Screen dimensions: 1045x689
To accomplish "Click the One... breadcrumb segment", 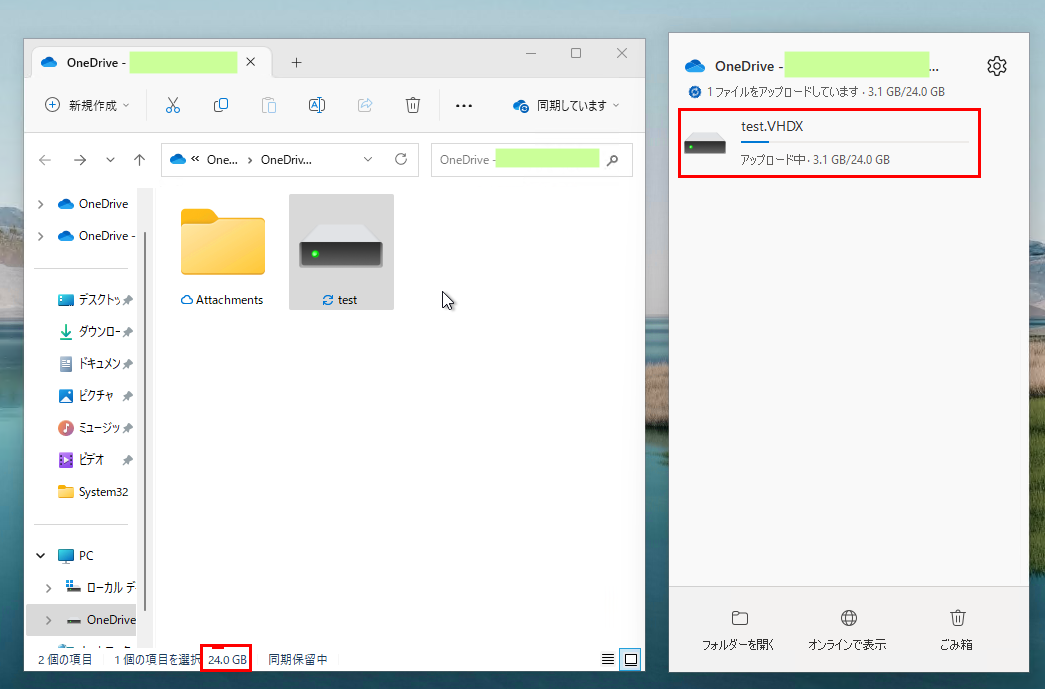I will pos(222,160).
